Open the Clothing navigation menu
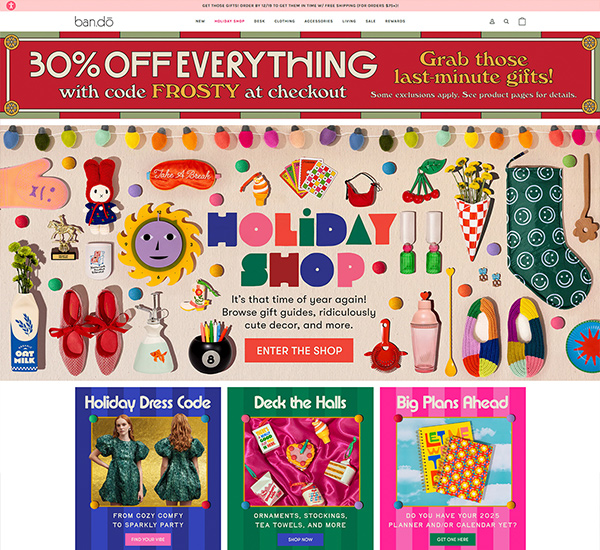The image size is (600, 550). click(284, 21)
